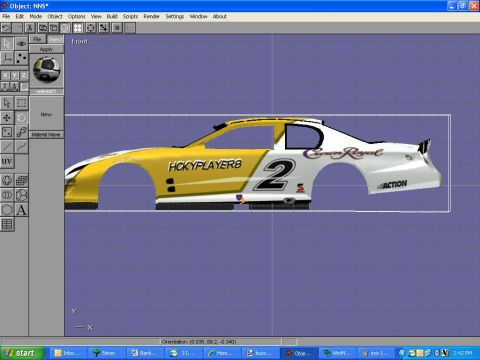Toggle the grid snap toolbar button
The height and width of the screenshot is (360, 480).
104,28
